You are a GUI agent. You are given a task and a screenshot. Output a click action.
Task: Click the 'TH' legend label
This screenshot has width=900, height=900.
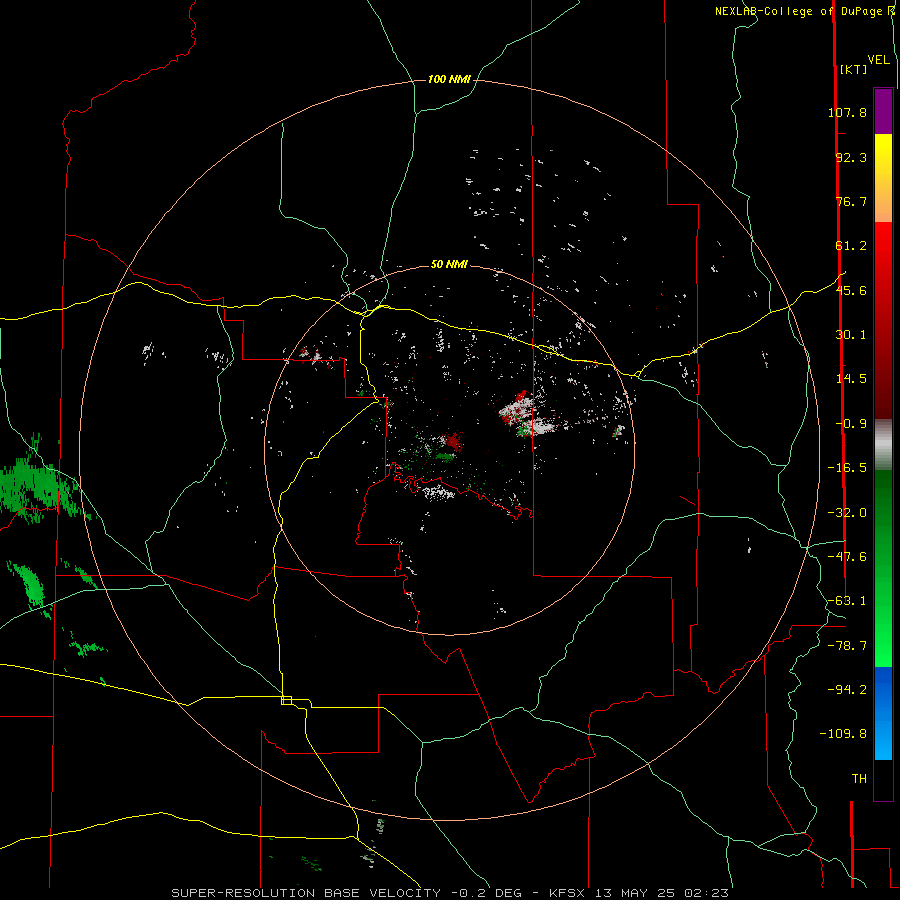859,779
